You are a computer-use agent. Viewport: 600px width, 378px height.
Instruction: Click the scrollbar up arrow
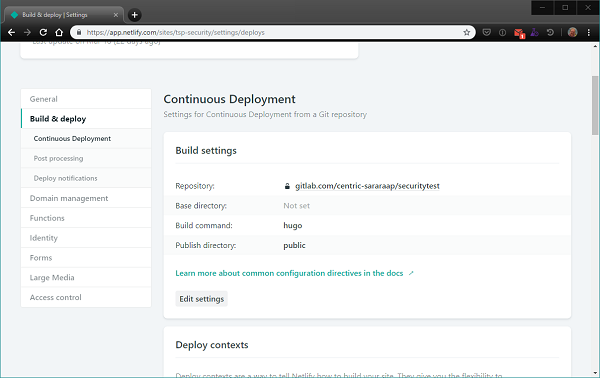click(595, 46)
